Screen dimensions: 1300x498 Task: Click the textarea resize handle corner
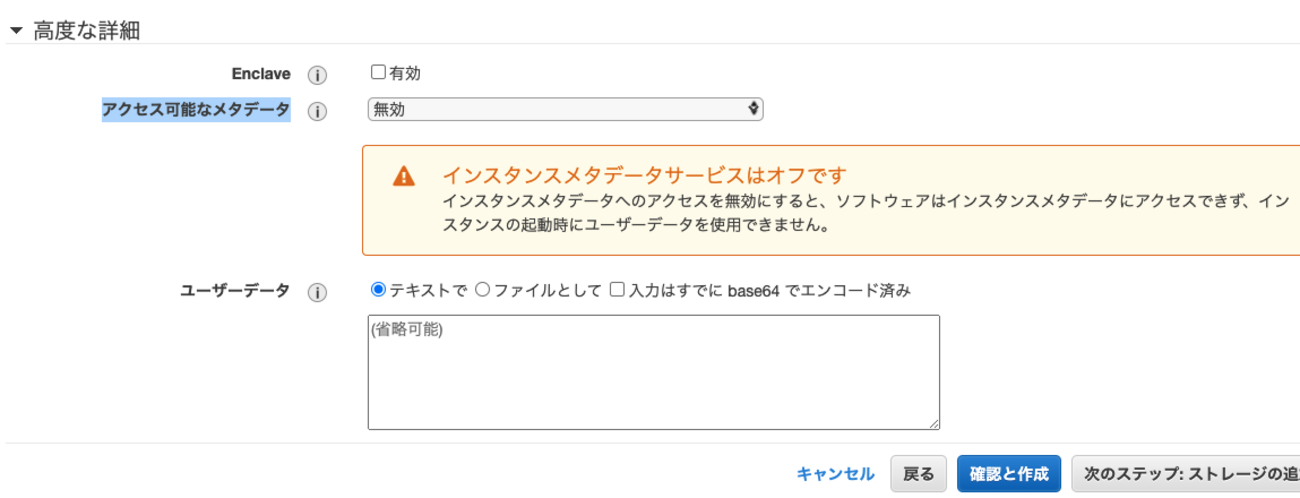(x=933, y=423)
